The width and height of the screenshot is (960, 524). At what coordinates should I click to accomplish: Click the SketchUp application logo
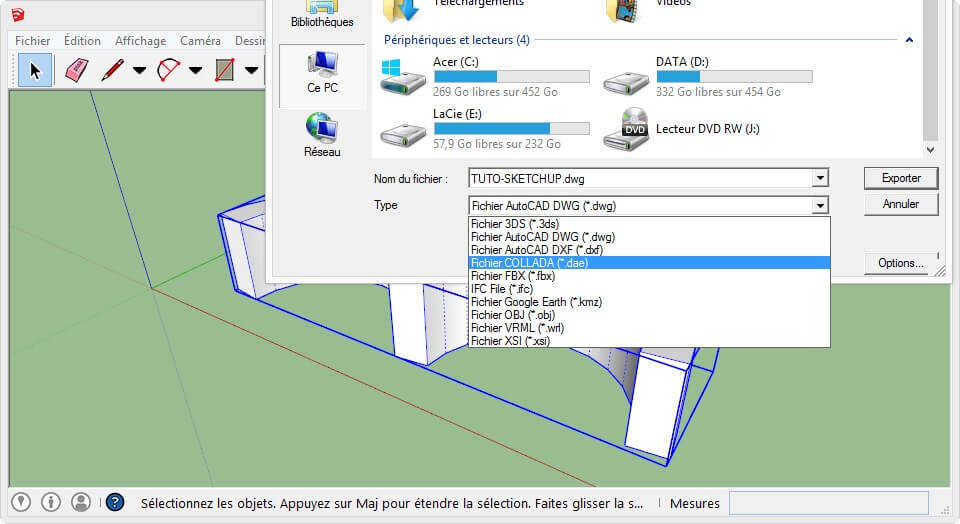pyautogui.click(x=18, y=15)
